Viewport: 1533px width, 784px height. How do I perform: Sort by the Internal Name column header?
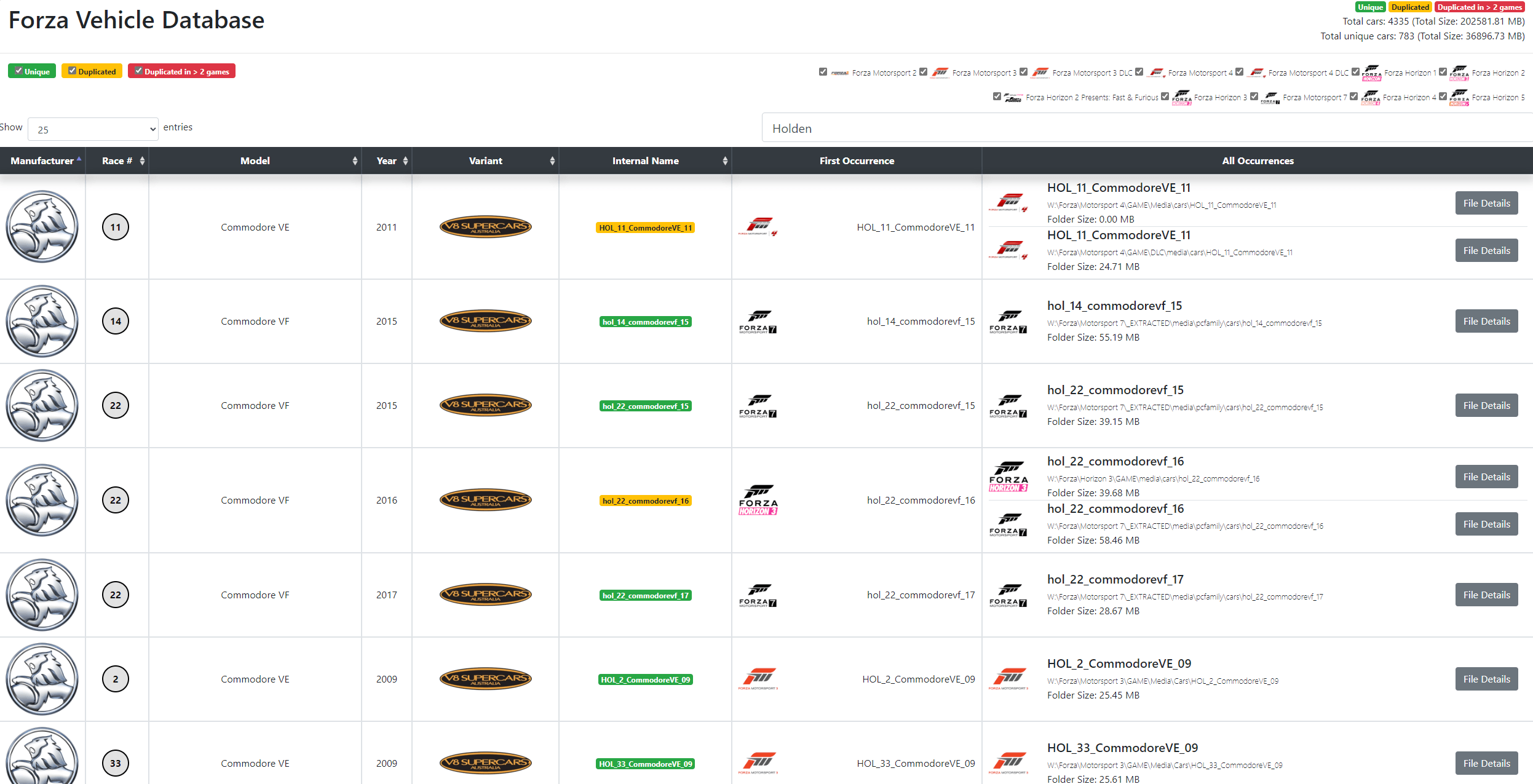(645, 160)
